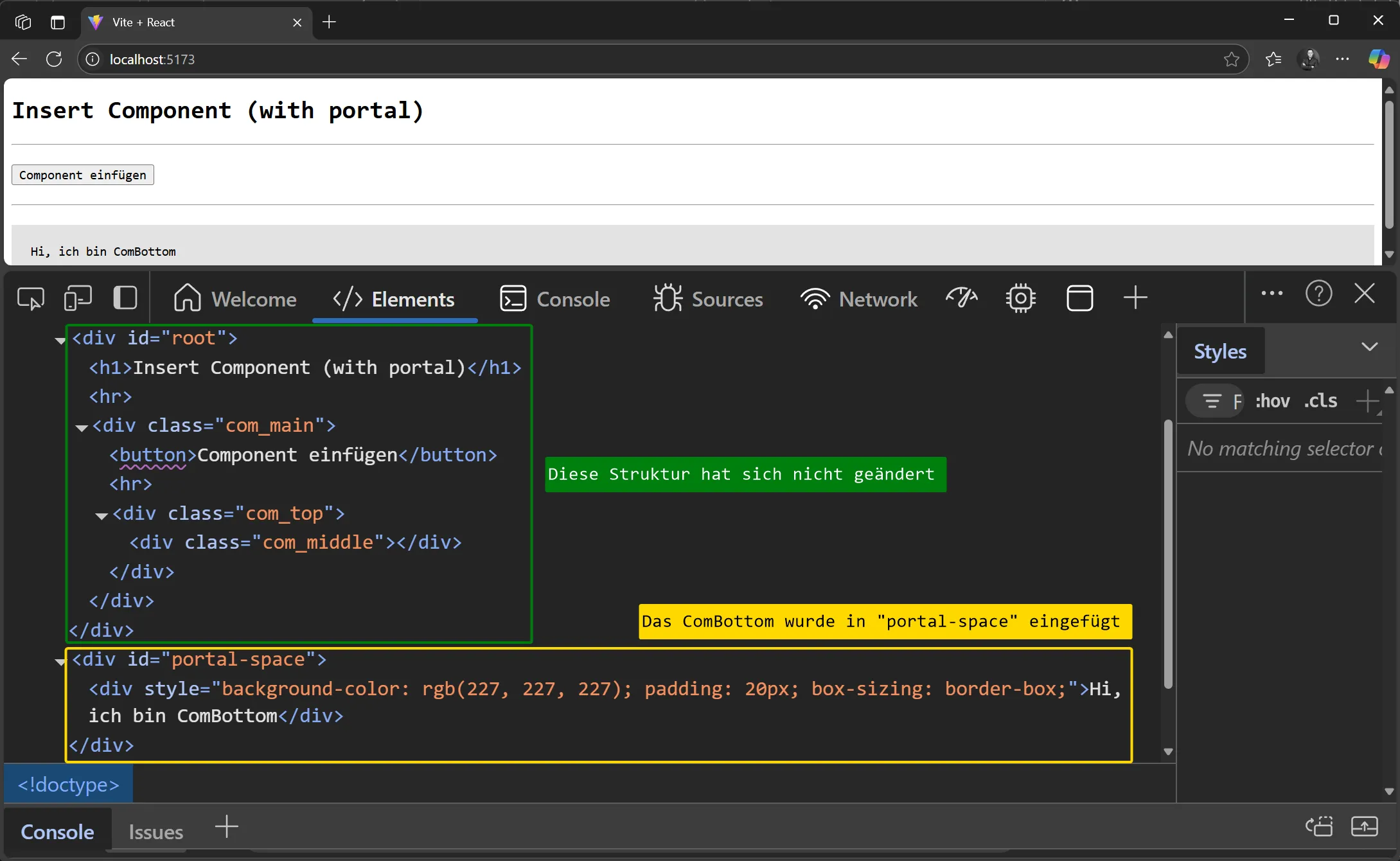Screen dimensions: 1400x861
Task: Open the browser profile avatar
Action: click(1309, 59)
